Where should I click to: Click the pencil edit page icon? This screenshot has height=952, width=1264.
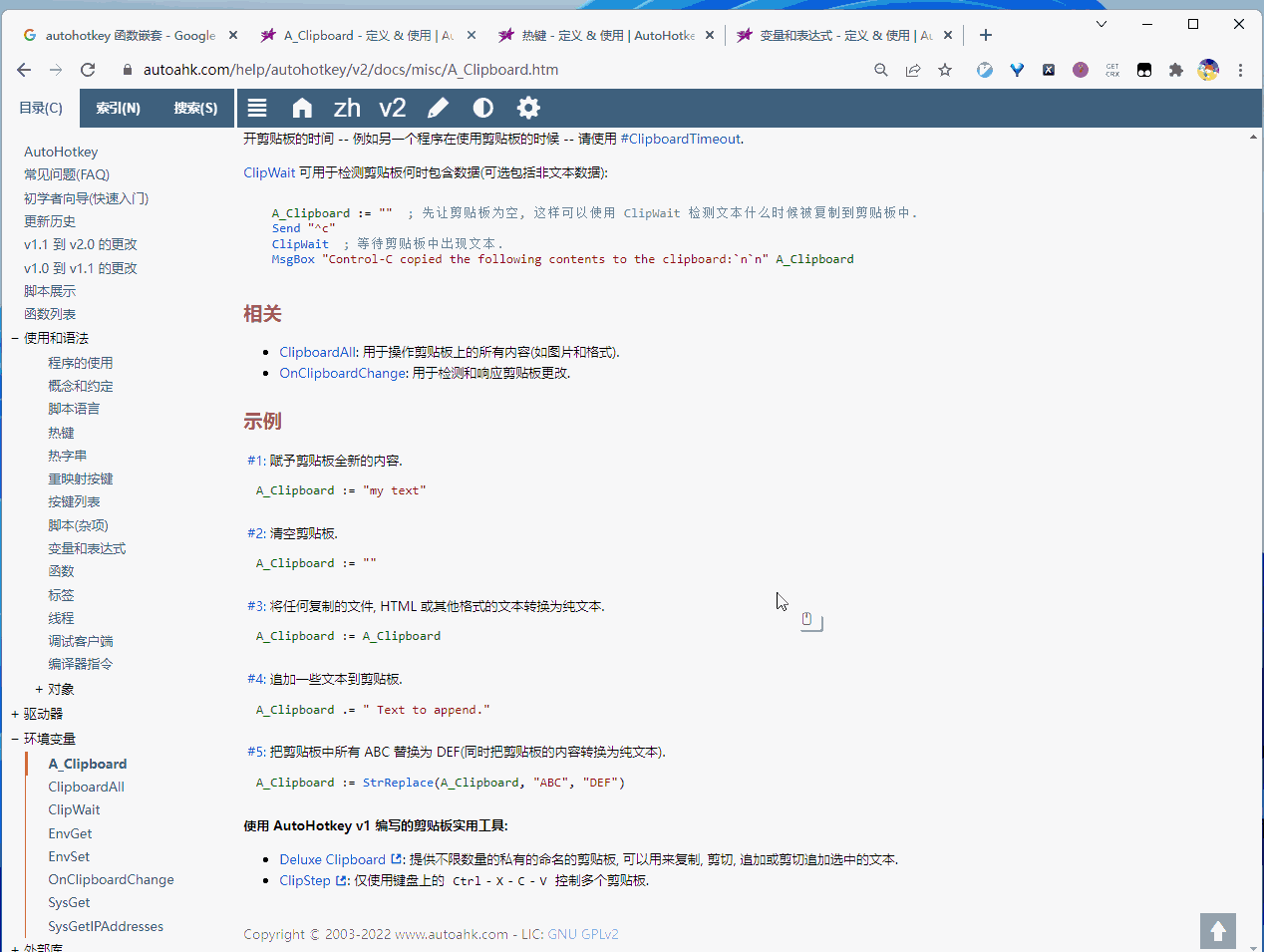(438, 108)
